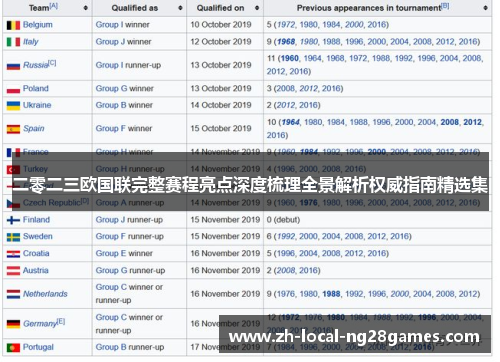Click the Spain flag icon
The height and width of the screenshot is (362, 500).
tap(13, 129)
